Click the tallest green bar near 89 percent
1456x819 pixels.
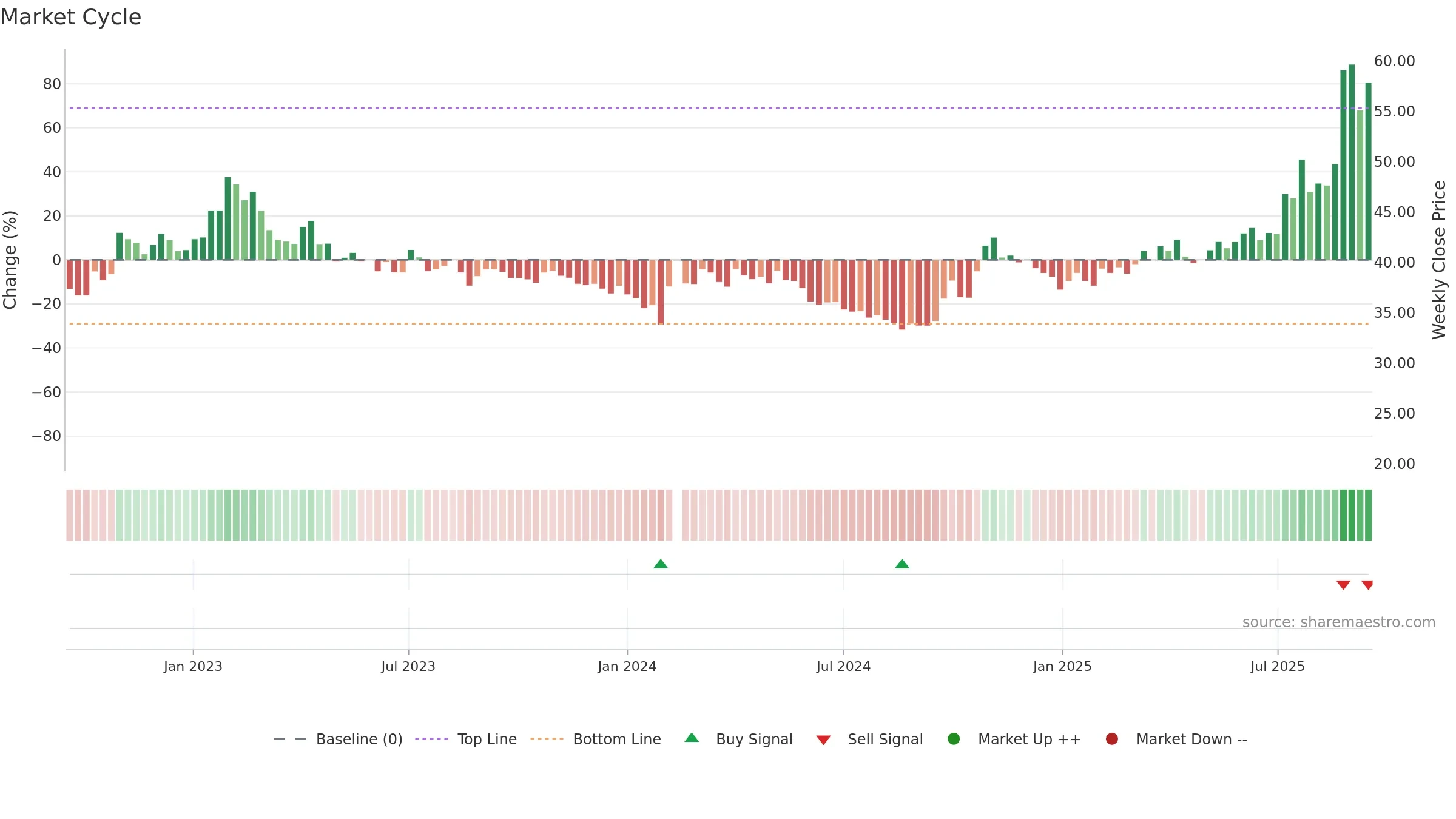tap(1352, 162)
